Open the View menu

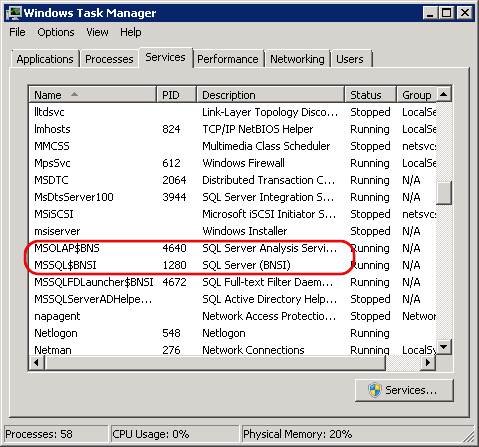coord(97,32)
